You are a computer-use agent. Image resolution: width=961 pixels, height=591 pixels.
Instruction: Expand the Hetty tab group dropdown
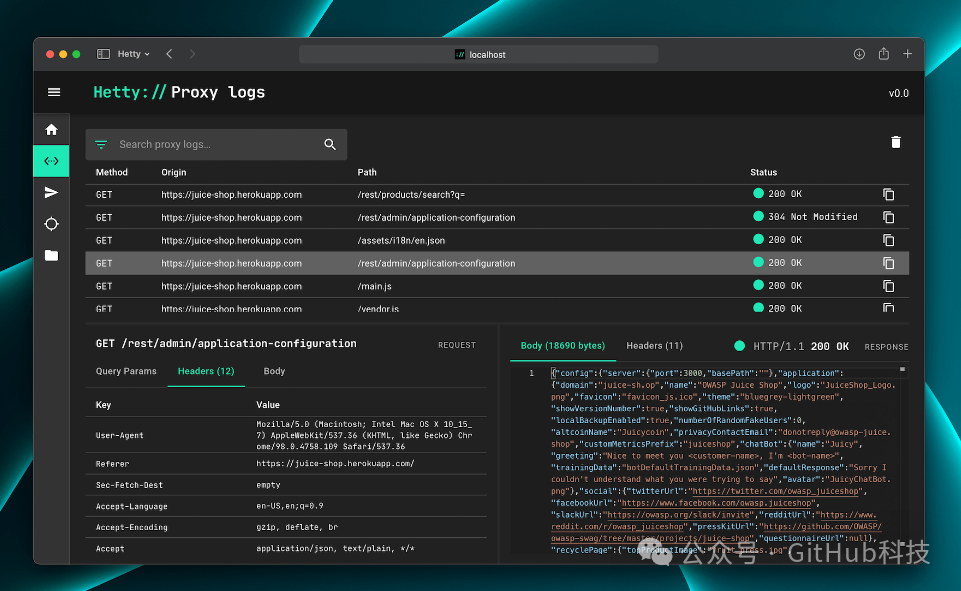(x=134, y=54)
